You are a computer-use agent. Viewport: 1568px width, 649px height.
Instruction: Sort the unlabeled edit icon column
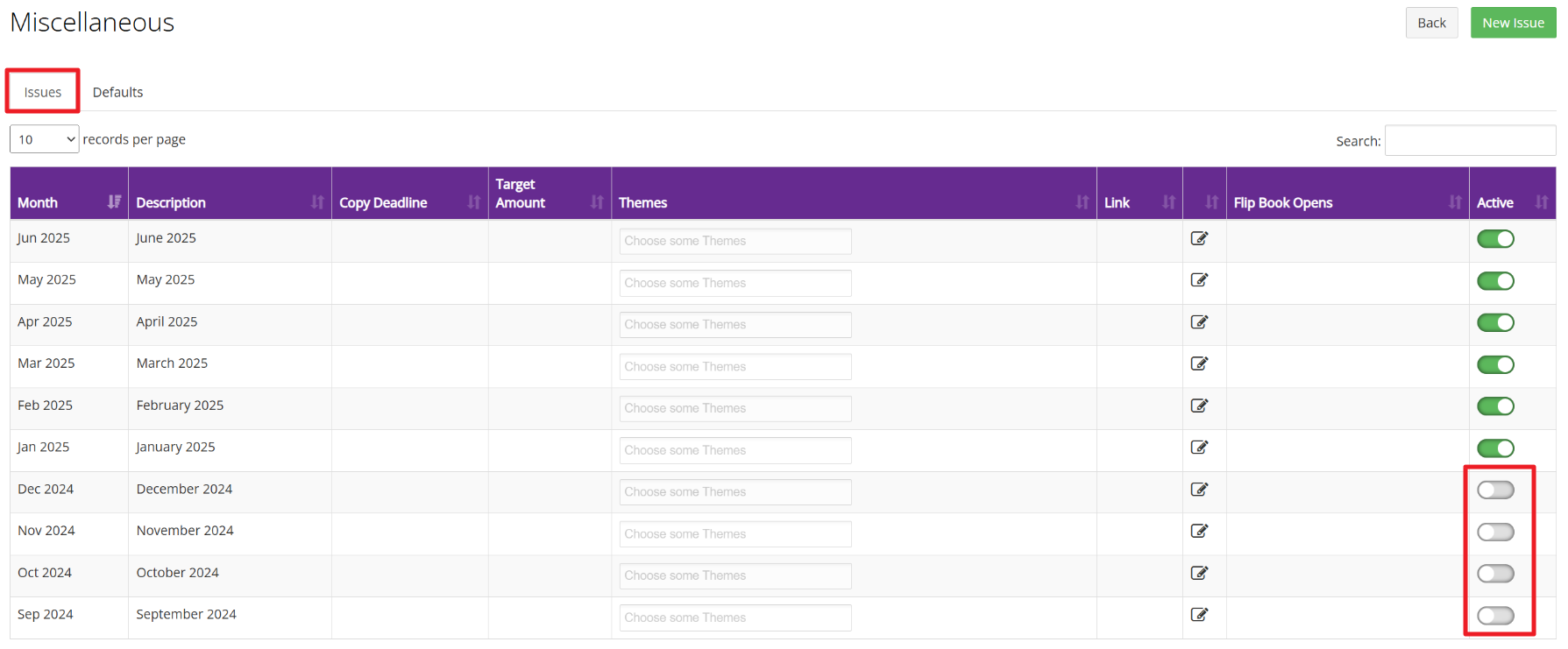point(1204,194)
